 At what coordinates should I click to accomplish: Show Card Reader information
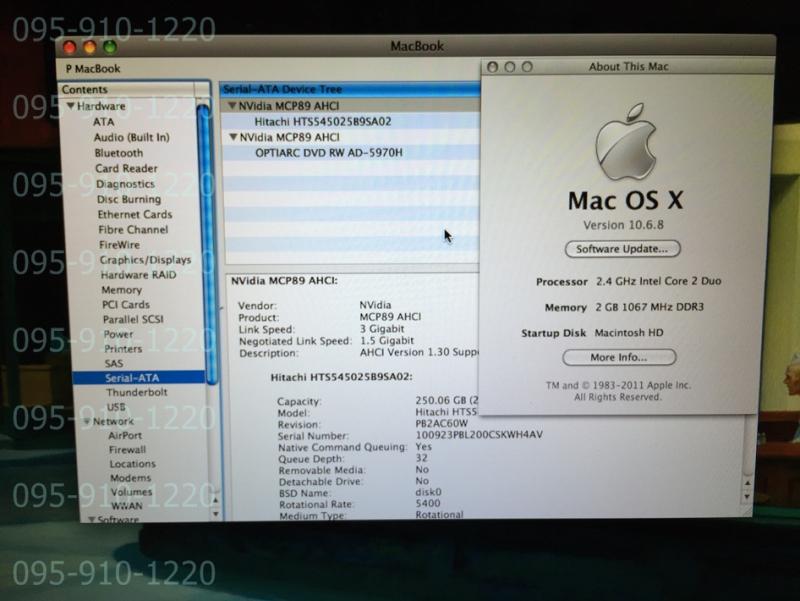click(x=126, y=168)
